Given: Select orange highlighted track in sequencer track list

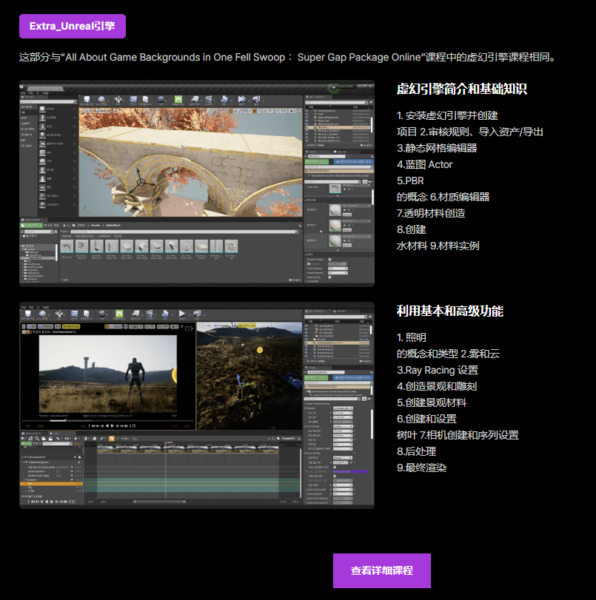Looking at the screenshot, I should (x=51, y=484).
